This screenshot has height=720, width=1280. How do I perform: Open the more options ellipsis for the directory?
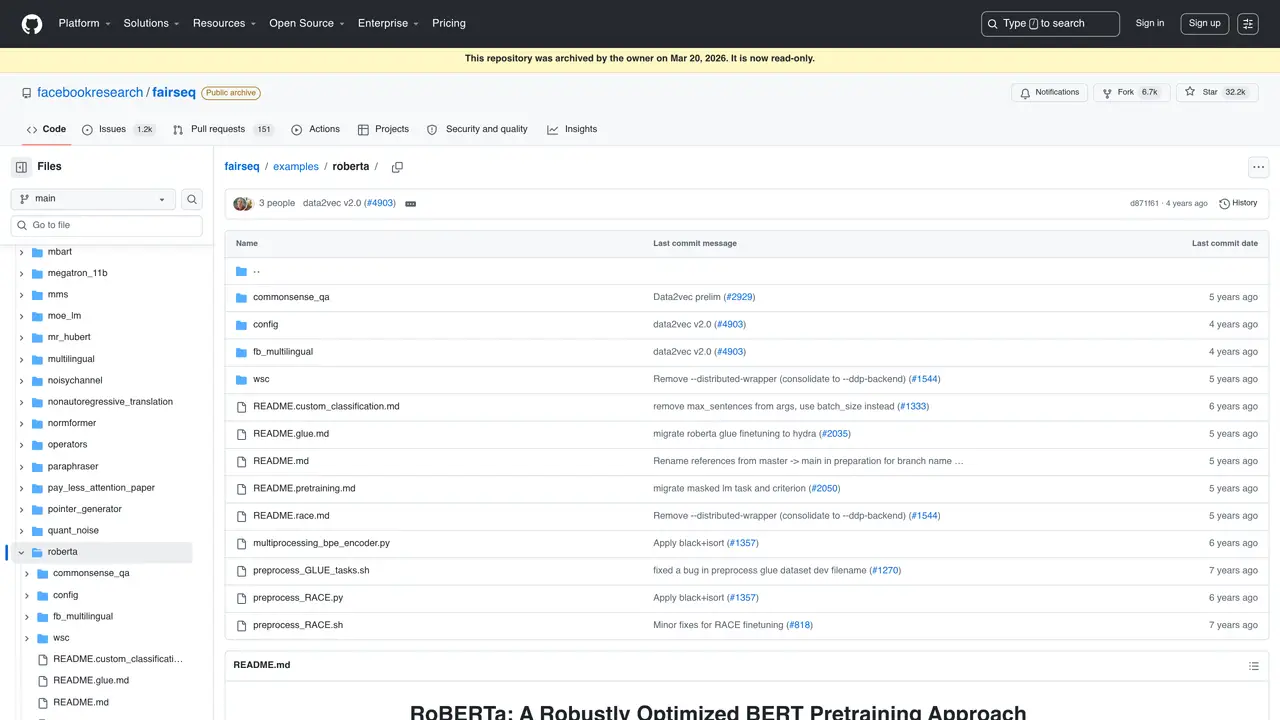point(1259,167)
